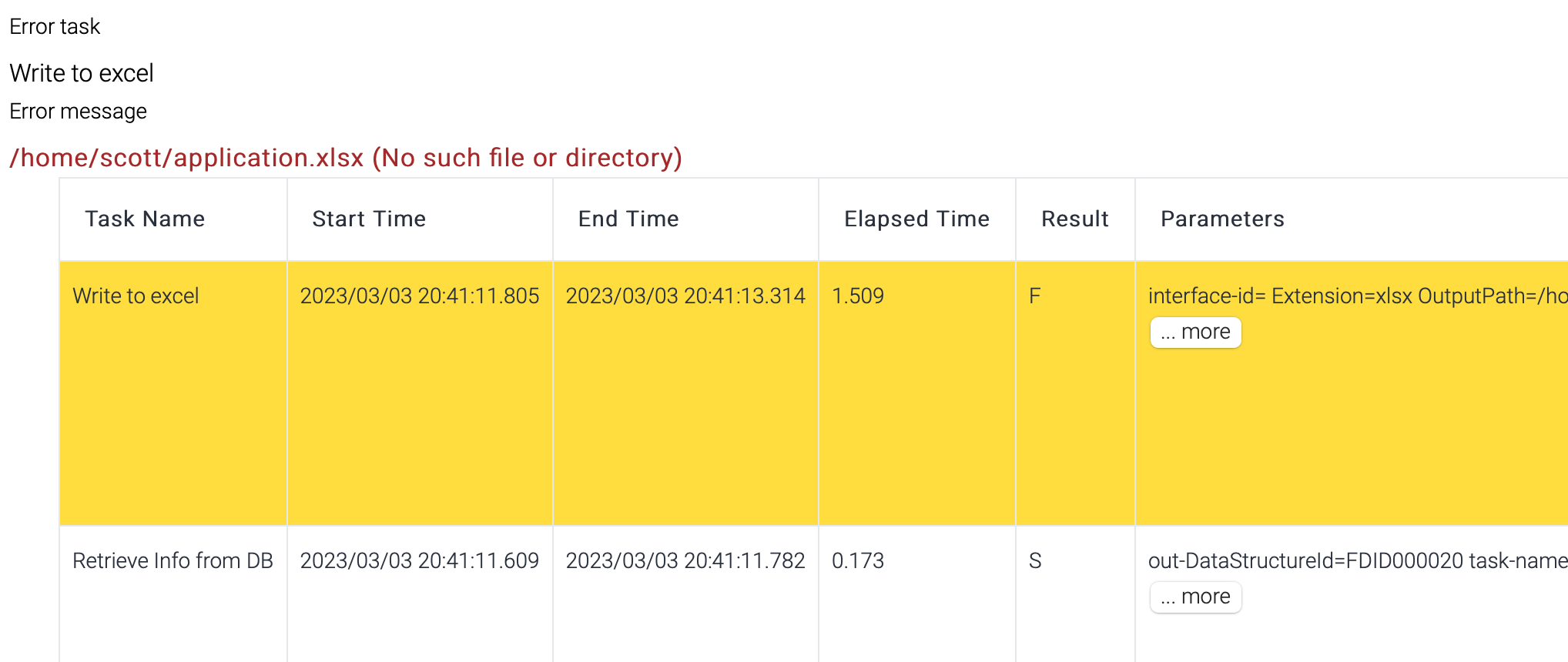Expand the Retrieve Info from DB parameters with more
The width and height of the screenshot is (1568, 662).
click(1195, 597)
